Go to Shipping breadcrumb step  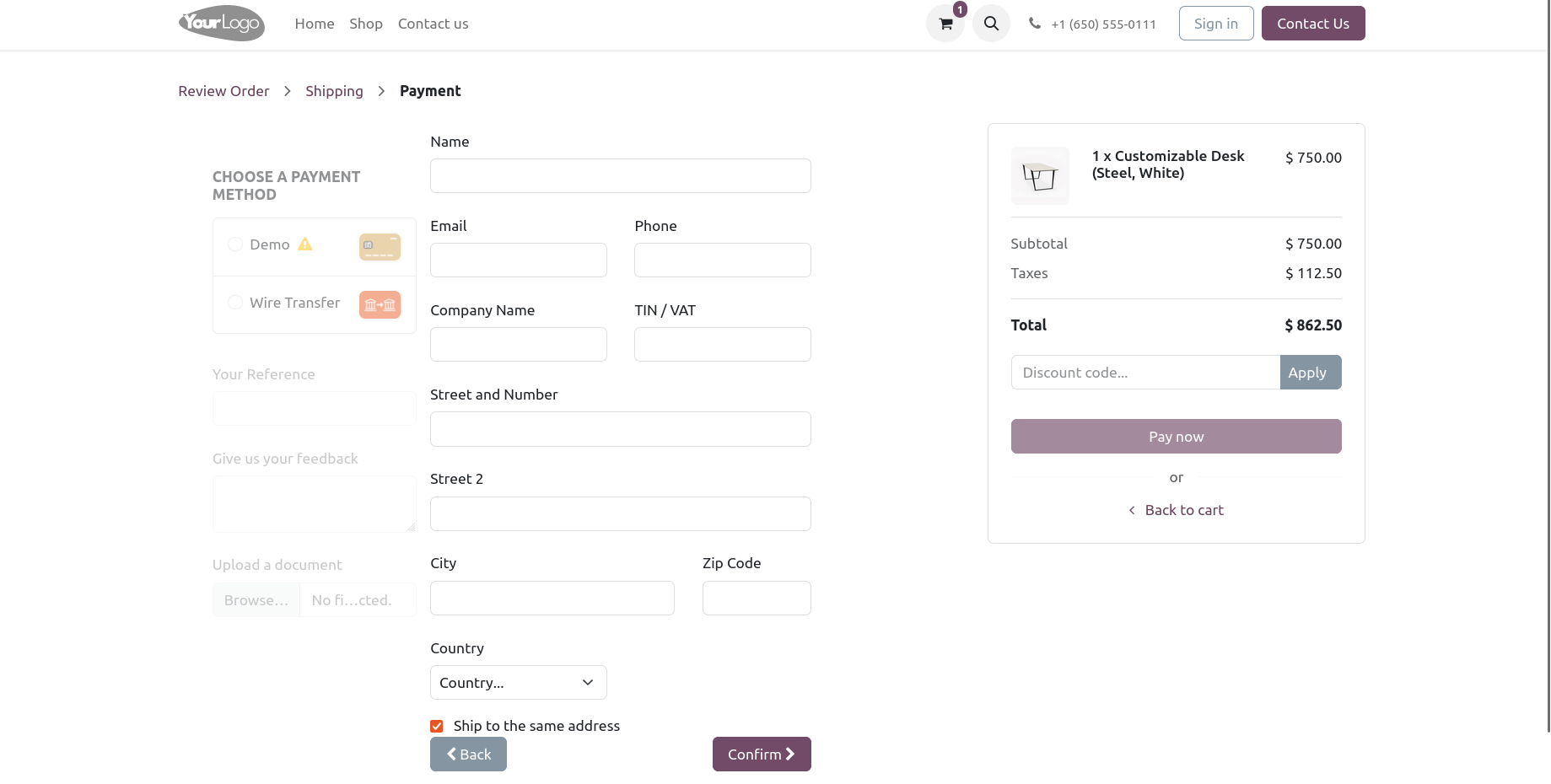tap(334, 91)
